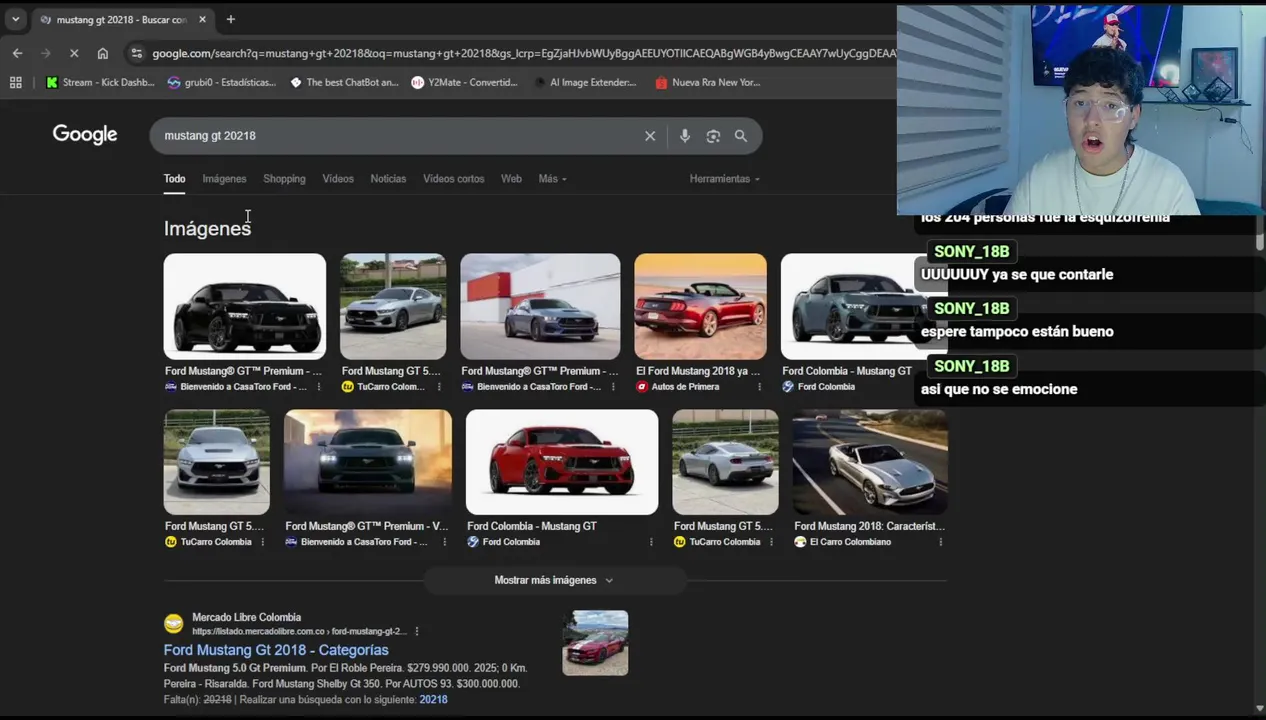Open more options for first CasaToro image
This screenshot has height=720, width=1266.
point(319,387)
